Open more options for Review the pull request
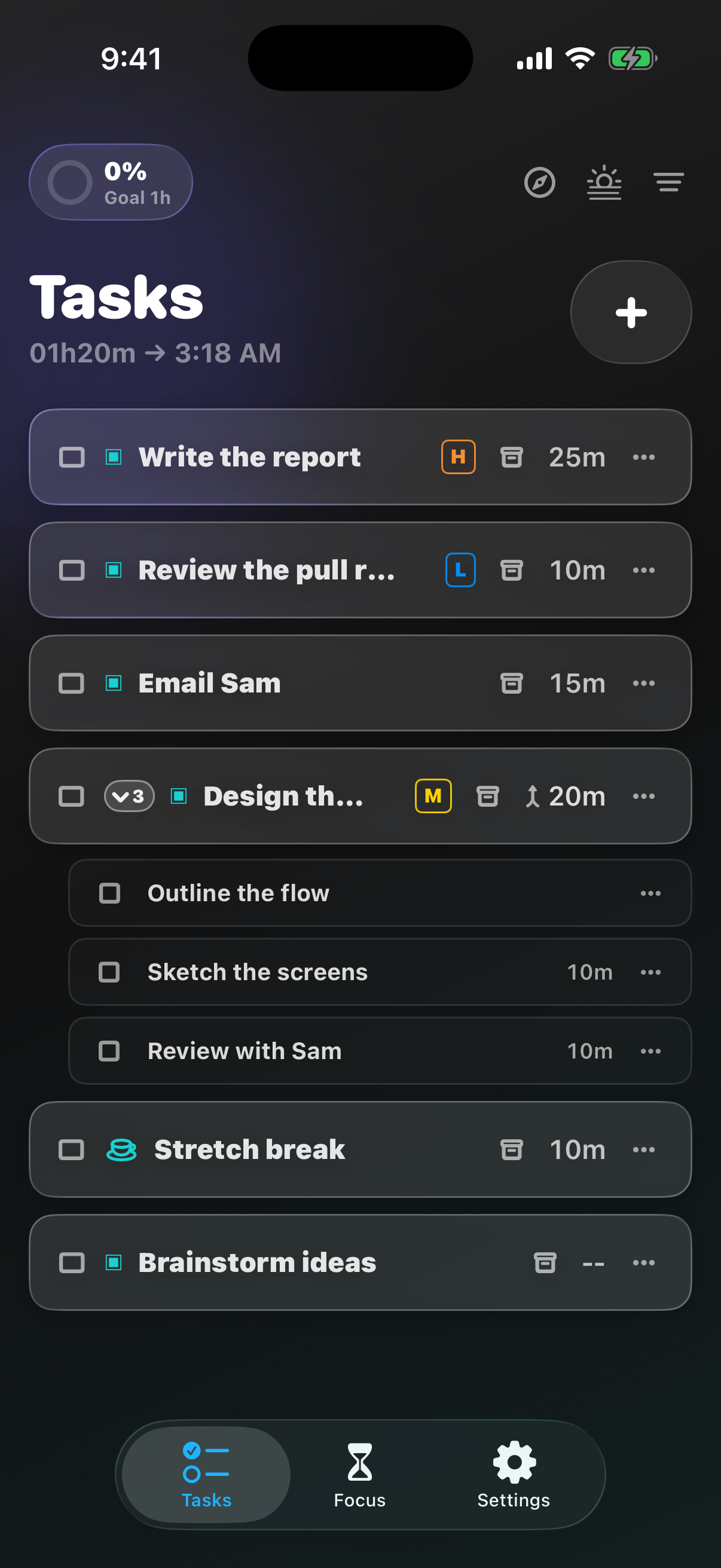721x1568 pixels. [644, 571]
